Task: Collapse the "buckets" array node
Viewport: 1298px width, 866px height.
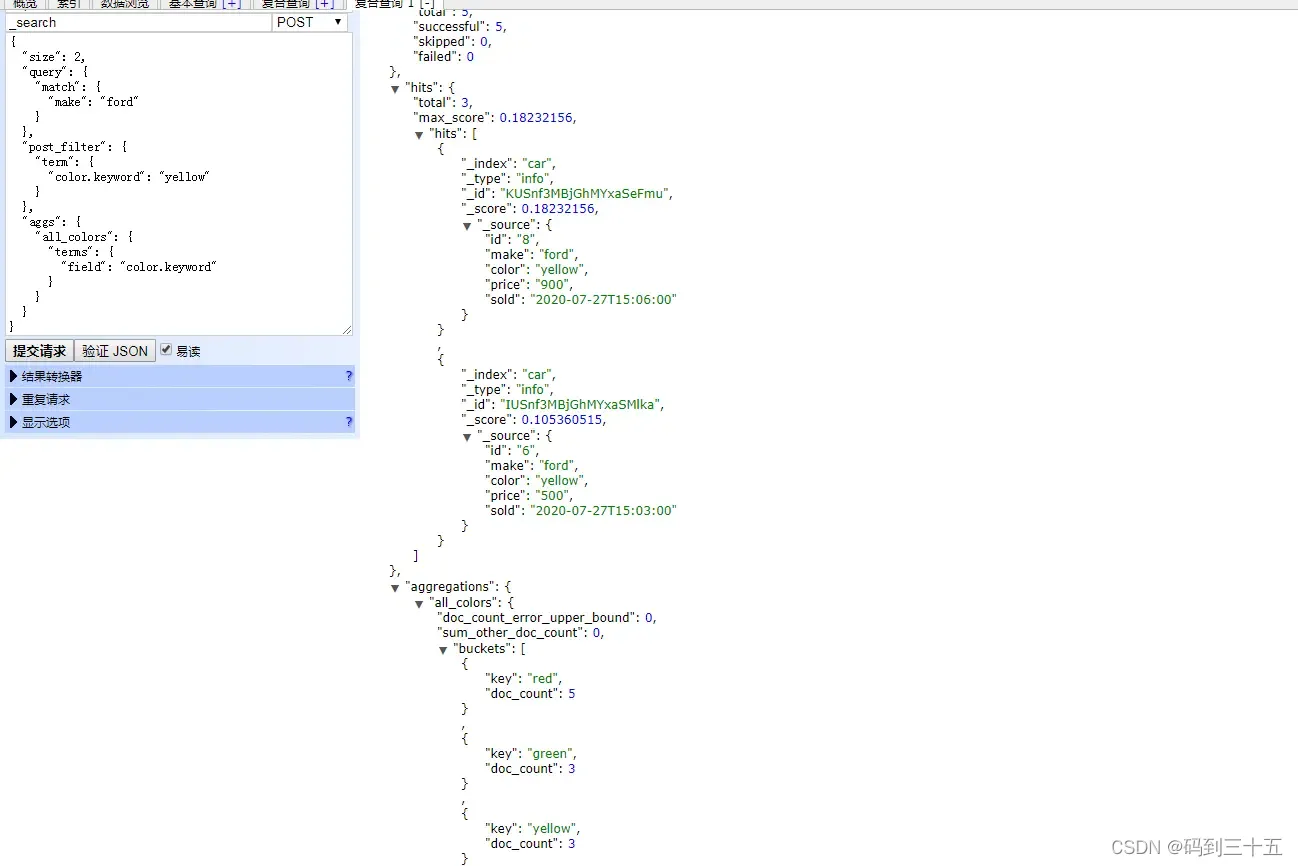Action: pos(443,649)
